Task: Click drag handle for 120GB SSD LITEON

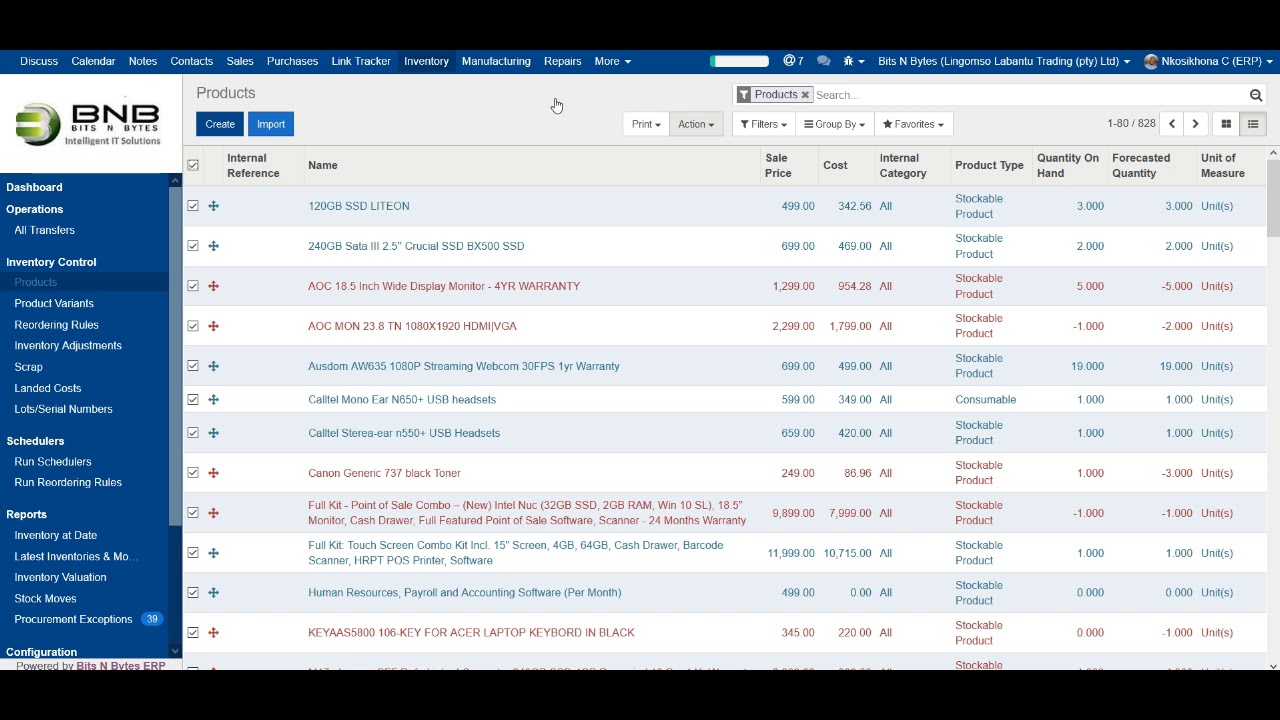Action: pyautogui.click(x=213, y=206)
